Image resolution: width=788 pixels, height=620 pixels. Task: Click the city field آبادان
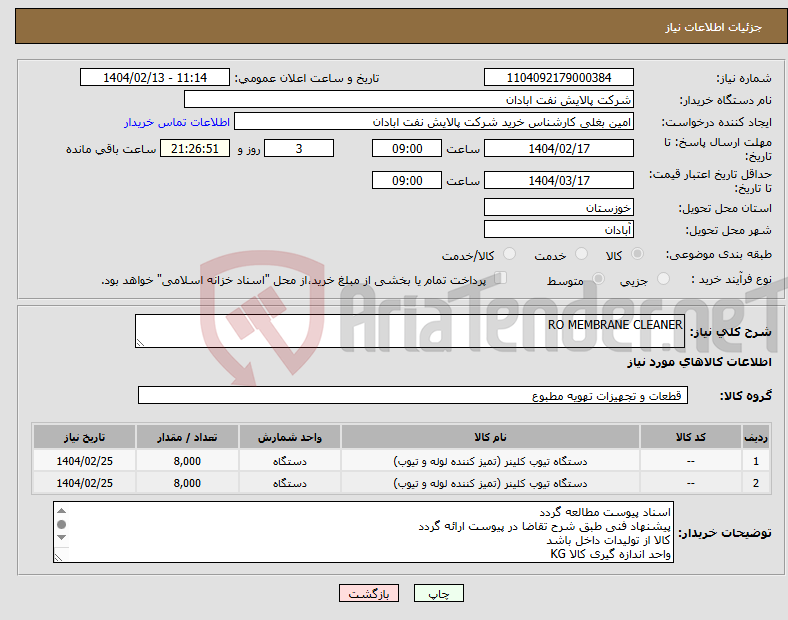(x=558, y=229)
